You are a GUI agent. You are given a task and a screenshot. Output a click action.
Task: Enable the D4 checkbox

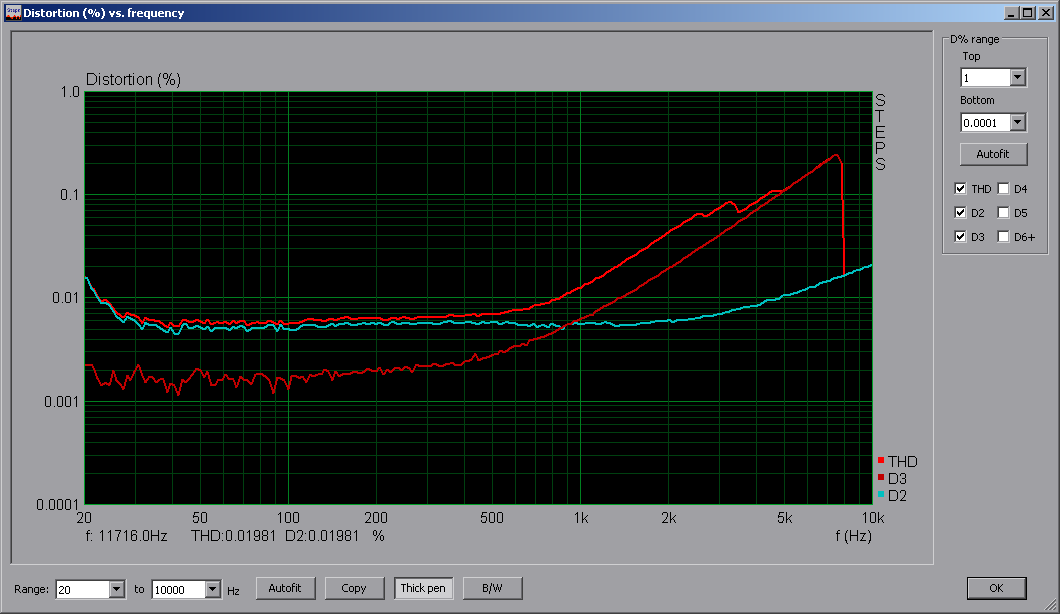[1003, 188]
